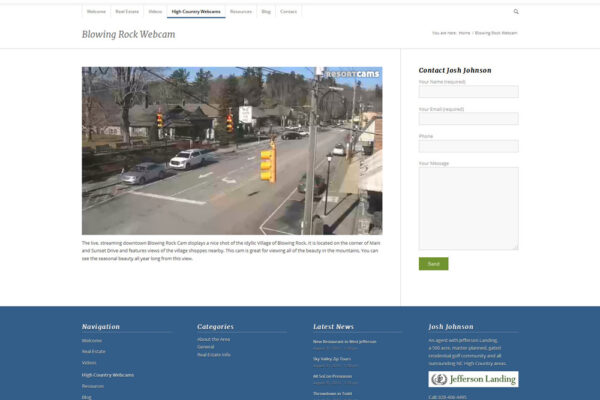This screenshot has width=600, height=400.
Task: Open Welcome link in footer Navigation
Action: (92, 341)
